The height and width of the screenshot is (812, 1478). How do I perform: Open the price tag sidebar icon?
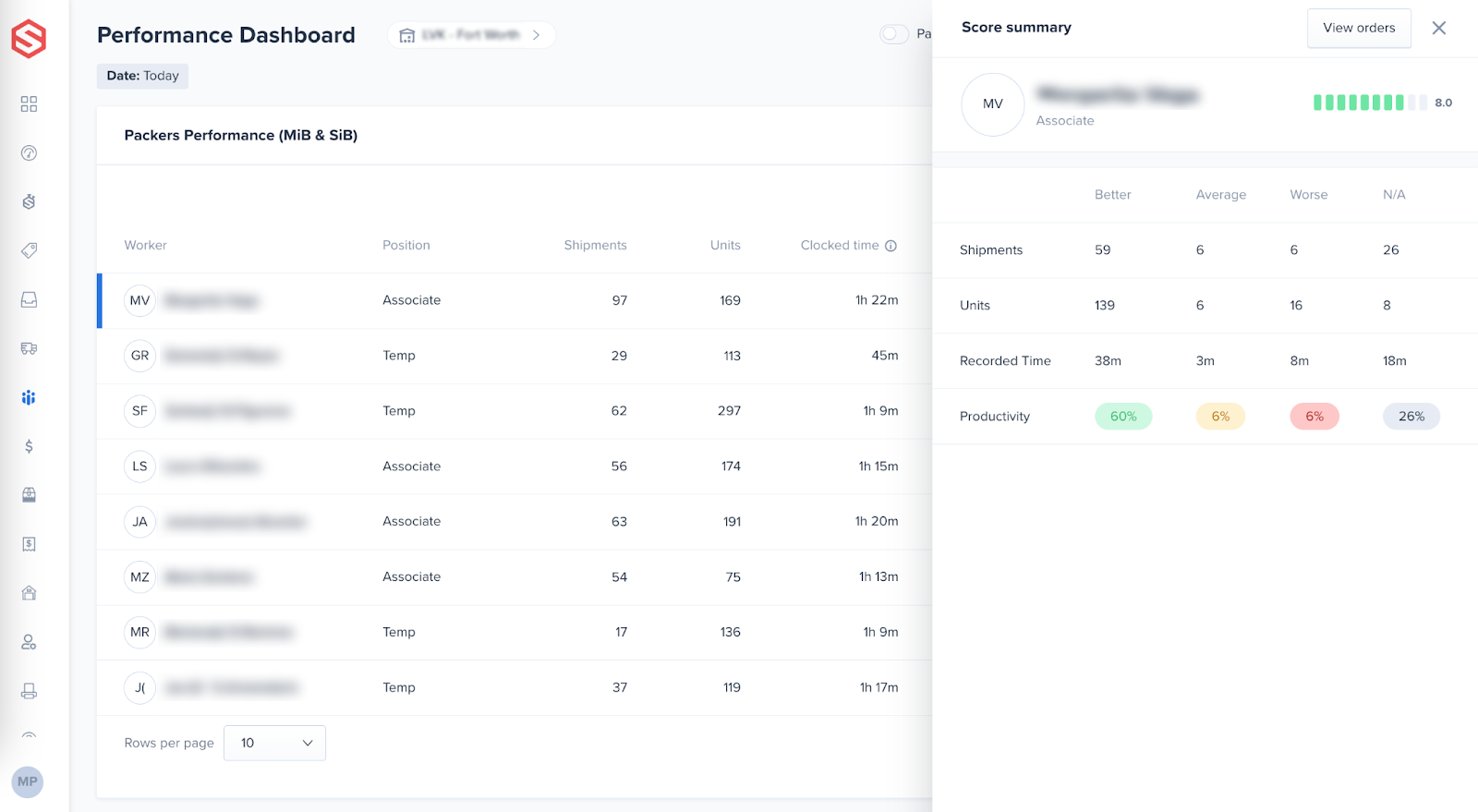tap(29, 250)
